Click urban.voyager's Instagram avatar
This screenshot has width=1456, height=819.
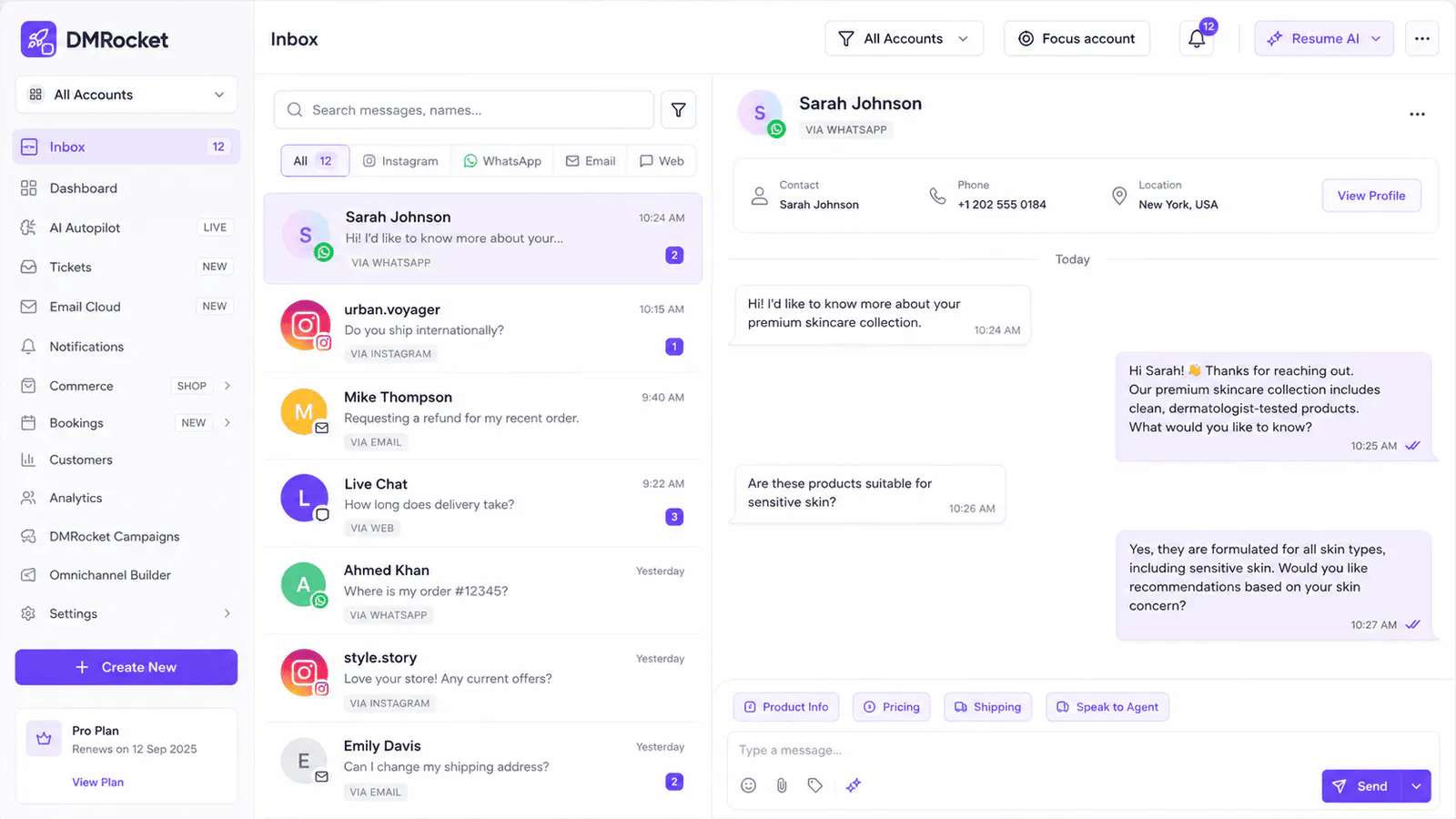[305, 325]
